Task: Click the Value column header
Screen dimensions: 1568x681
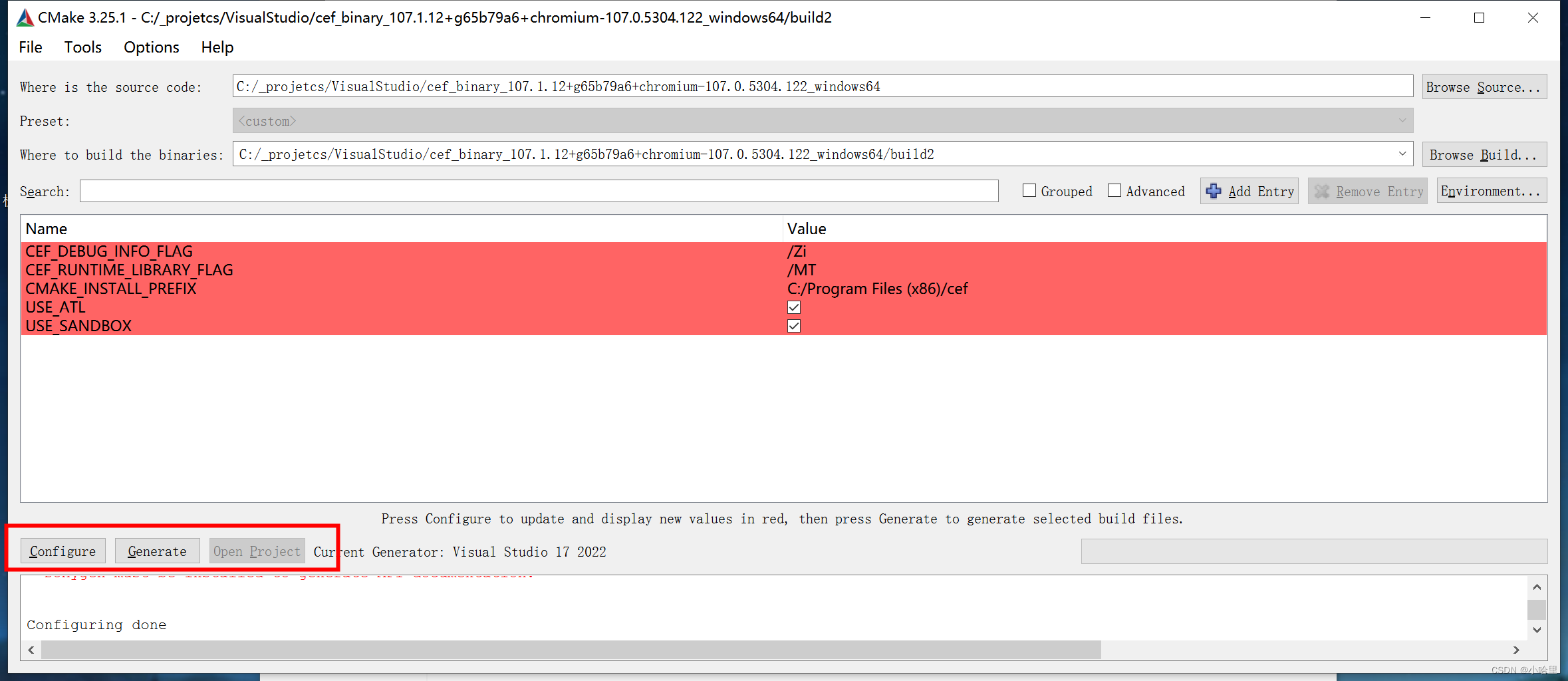Action: 1164,229
